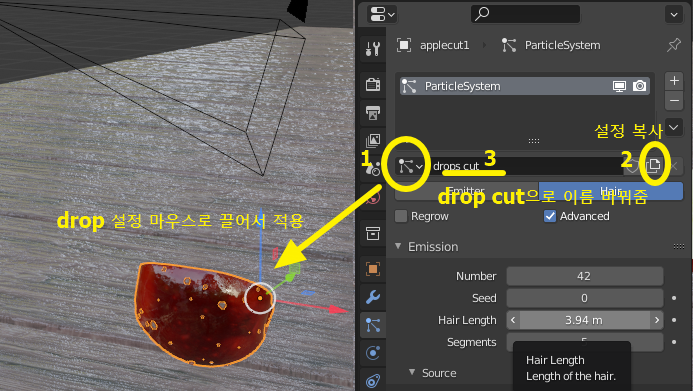Add a new particle system slot

pyautogui.click(x=674, y=81)
